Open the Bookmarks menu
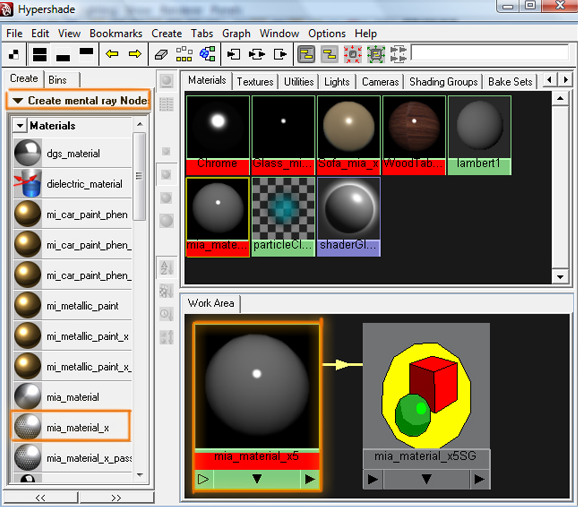The image size is (578, 507). coord(116,34)
